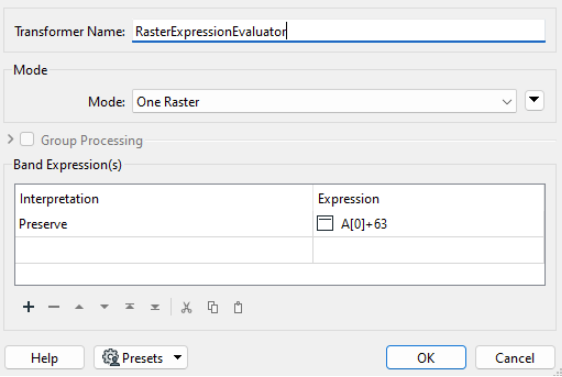This screenshot has height=377, width=562.
Task: Confirm the dialog with OK
Action: (x=426, y=357)
